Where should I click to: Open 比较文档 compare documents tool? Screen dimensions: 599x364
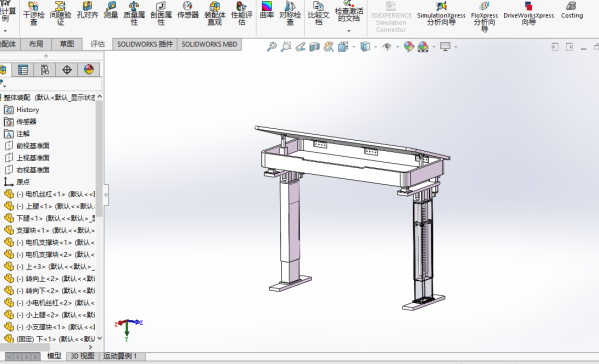pos(318,13)
